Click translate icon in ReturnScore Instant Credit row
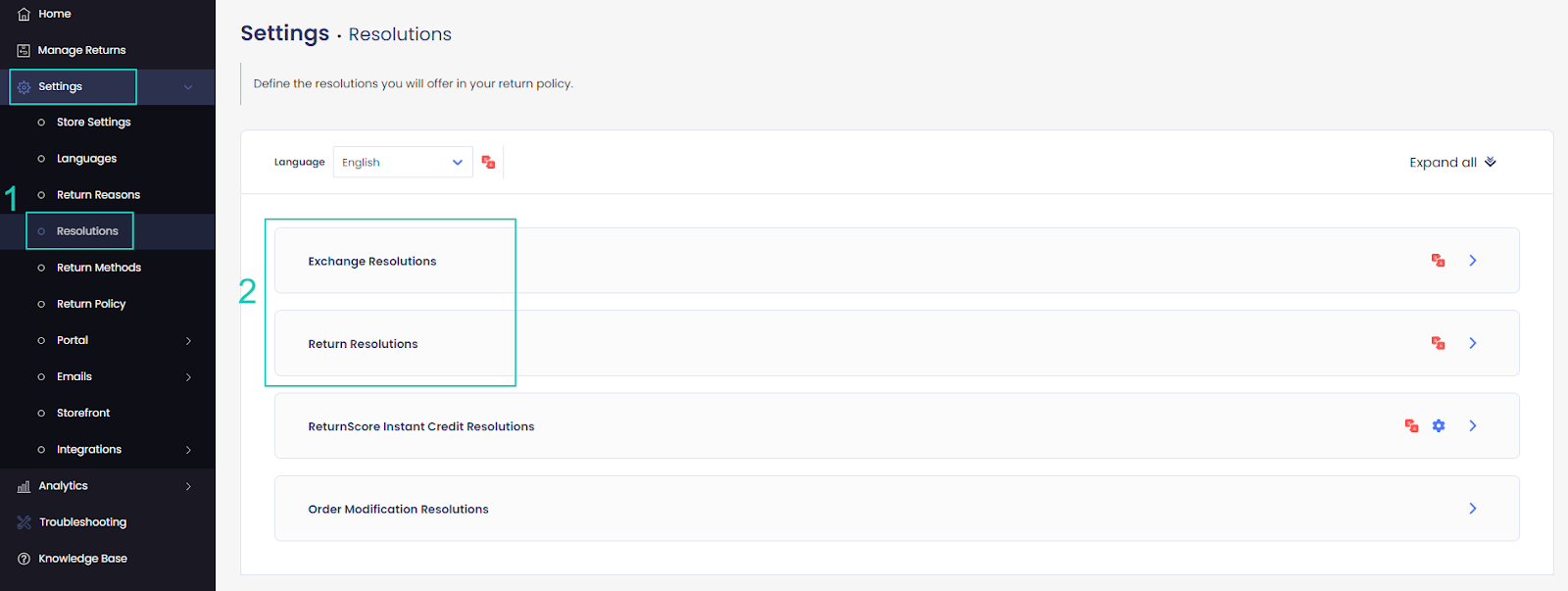This screenshot has width=1568, height=591. [x=1411, y=425]
